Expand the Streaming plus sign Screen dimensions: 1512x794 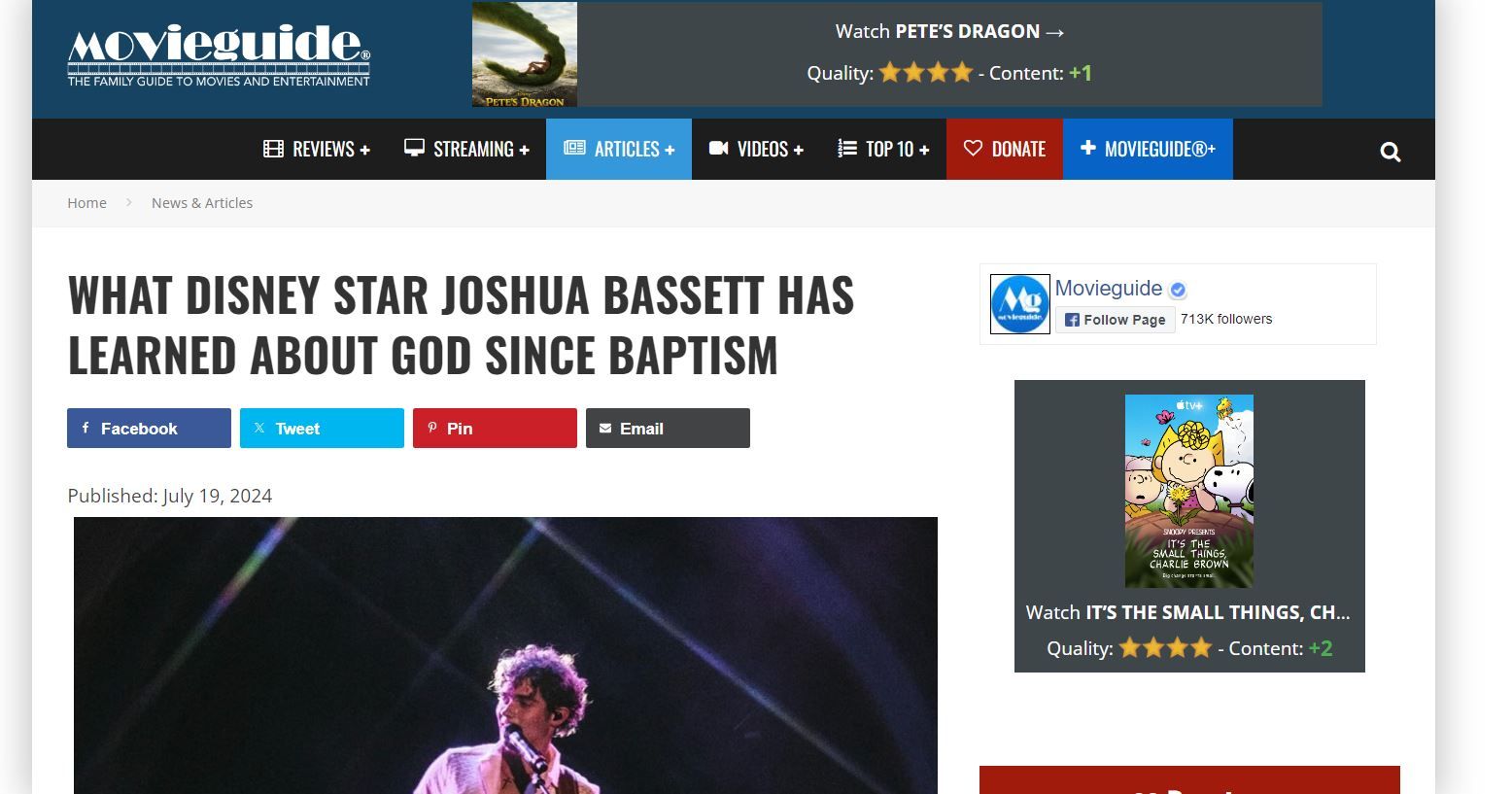524,150
